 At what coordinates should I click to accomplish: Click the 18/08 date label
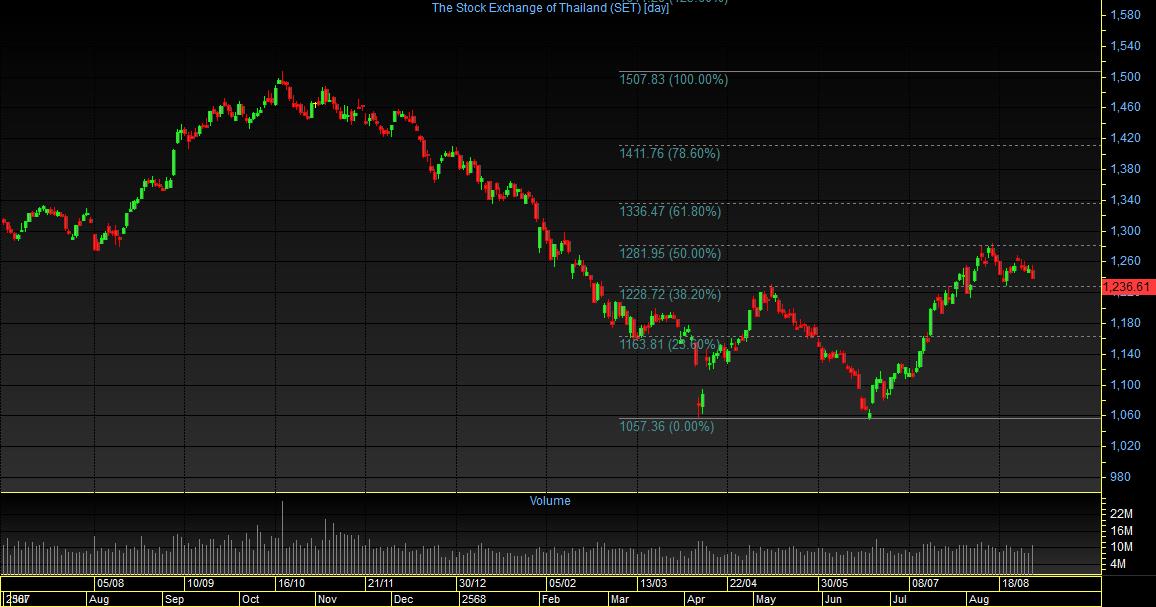coord(1014,583)
